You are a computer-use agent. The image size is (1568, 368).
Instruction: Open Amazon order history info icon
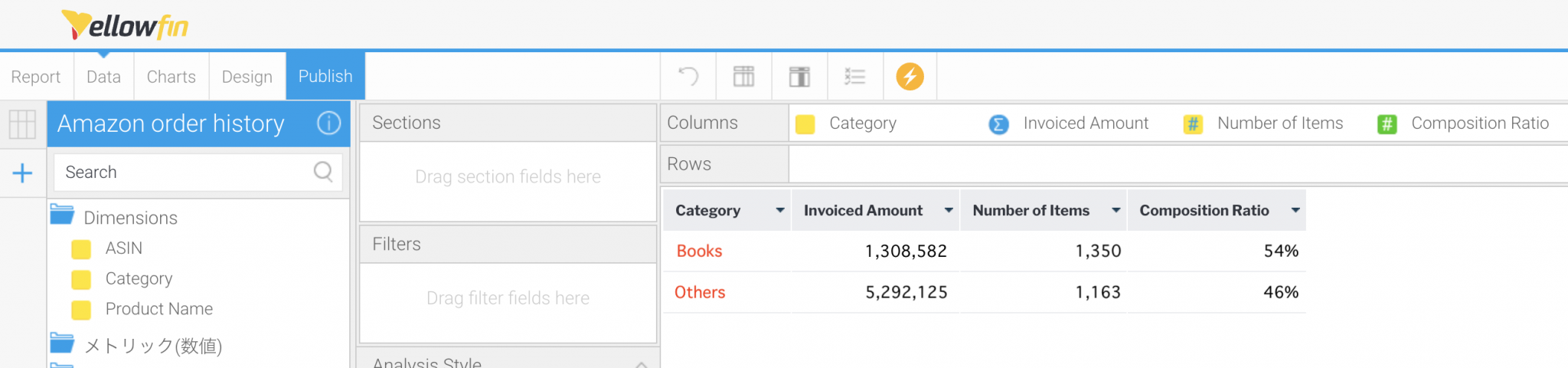click(x=328, y=123)
